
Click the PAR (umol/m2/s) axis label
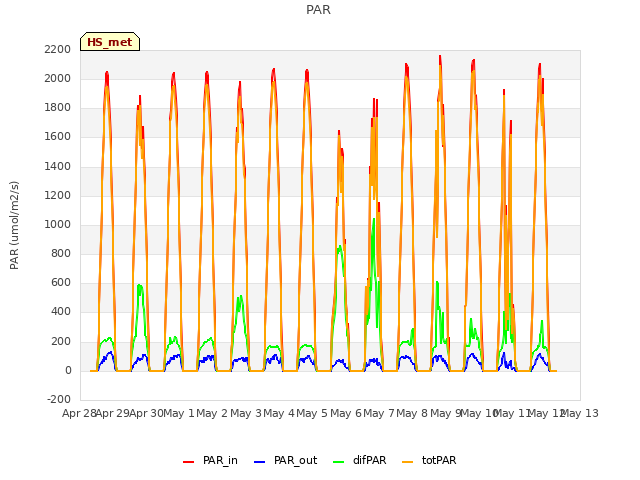tap(14, 225)
